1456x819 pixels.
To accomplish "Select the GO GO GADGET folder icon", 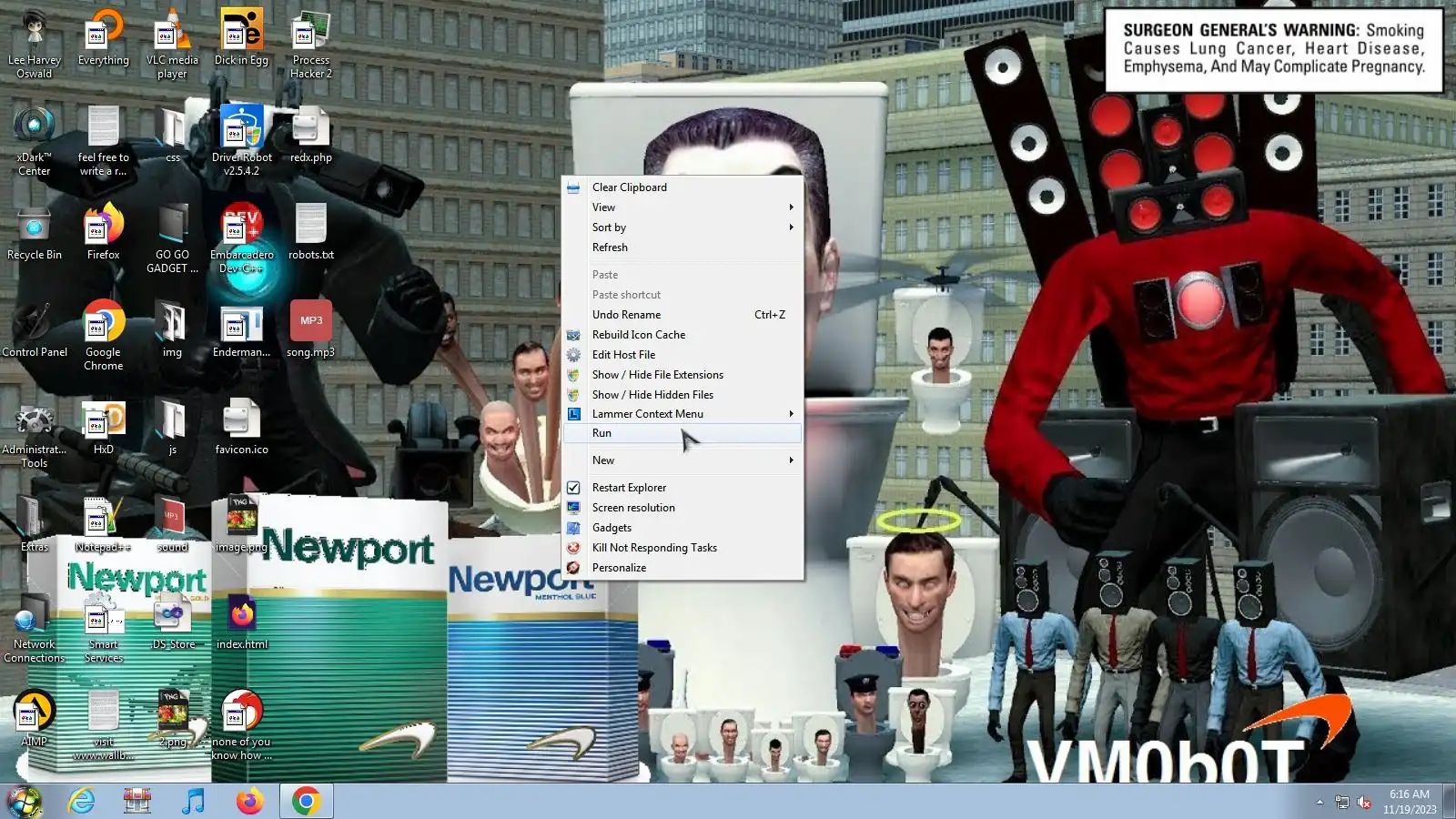I will point(172,238).
